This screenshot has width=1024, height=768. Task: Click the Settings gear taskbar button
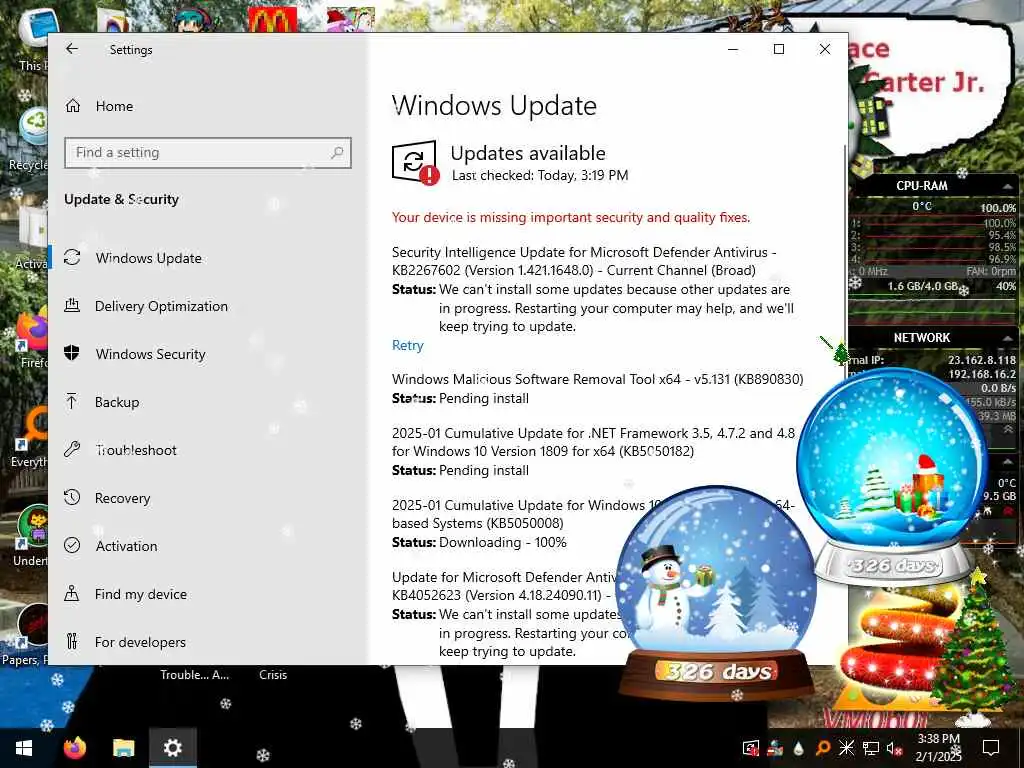point(172,748)
